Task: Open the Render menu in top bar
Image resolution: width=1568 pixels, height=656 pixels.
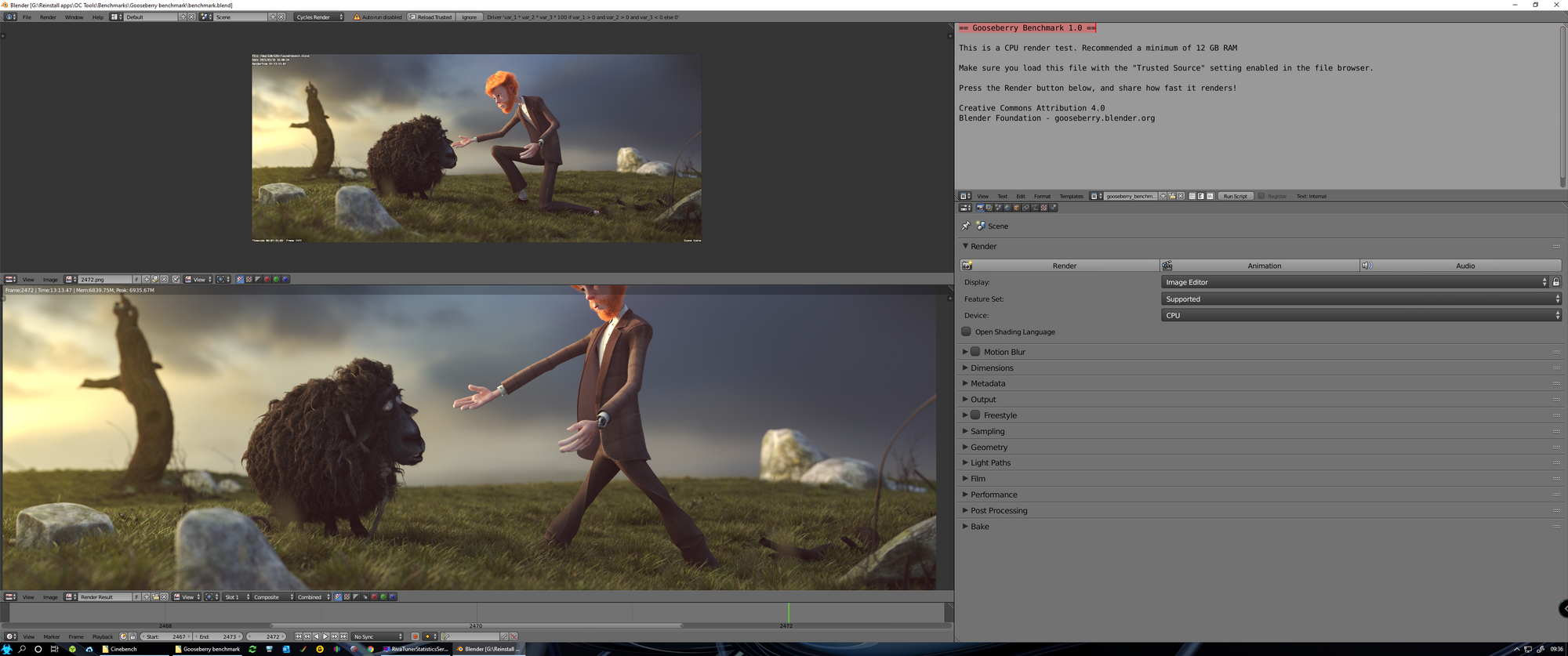Action: [x=48, y=16]
